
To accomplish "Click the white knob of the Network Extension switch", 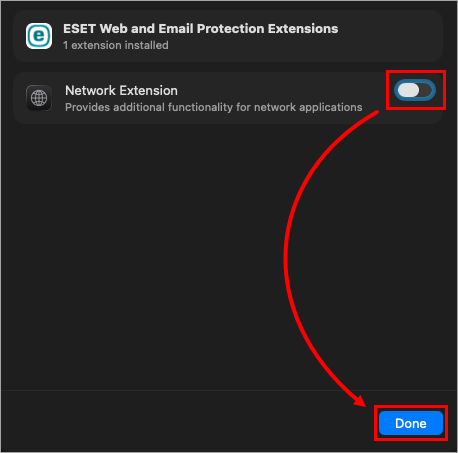I will 408,90.
